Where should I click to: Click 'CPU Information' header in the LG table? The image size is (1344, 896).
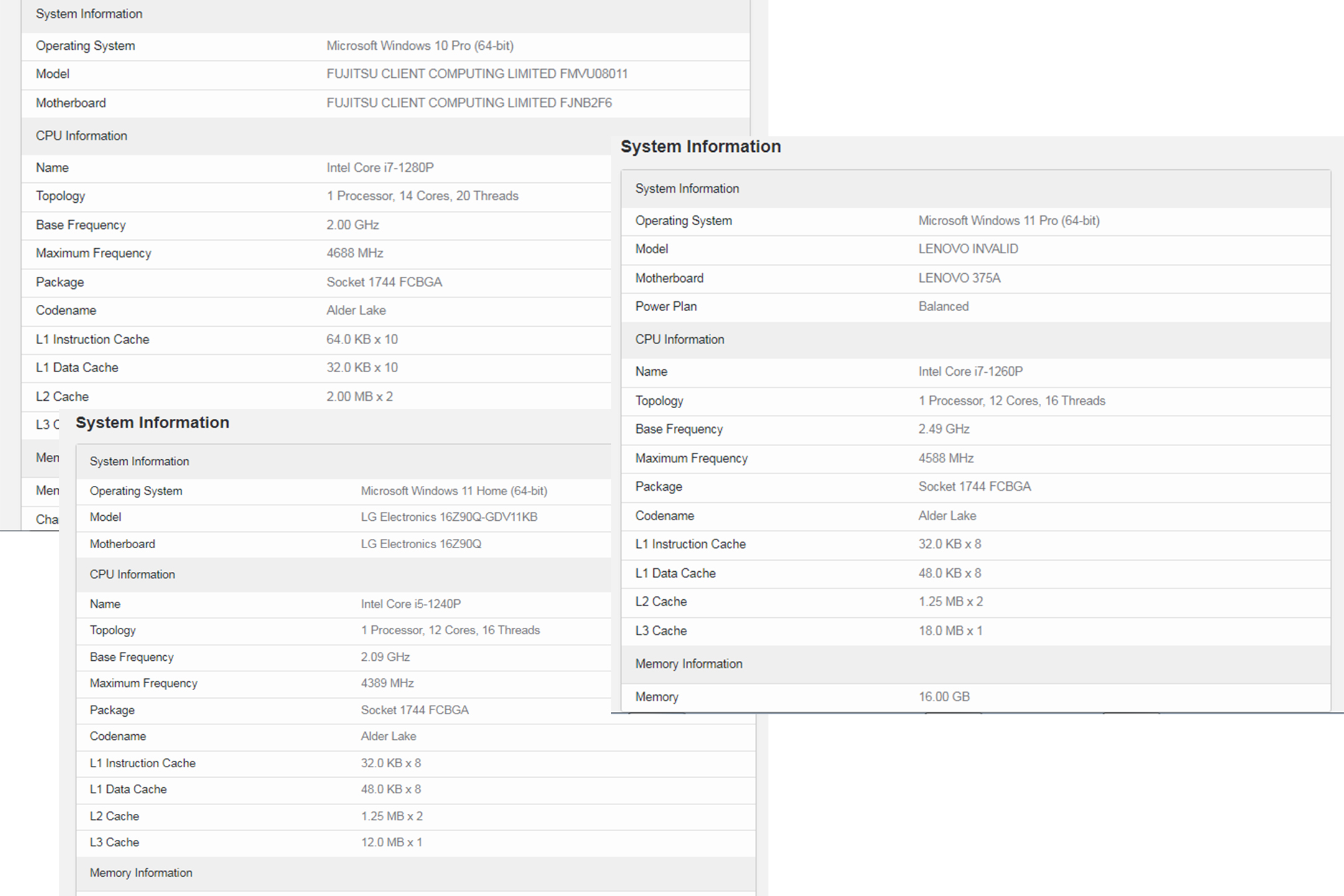(x=133, y=574)
